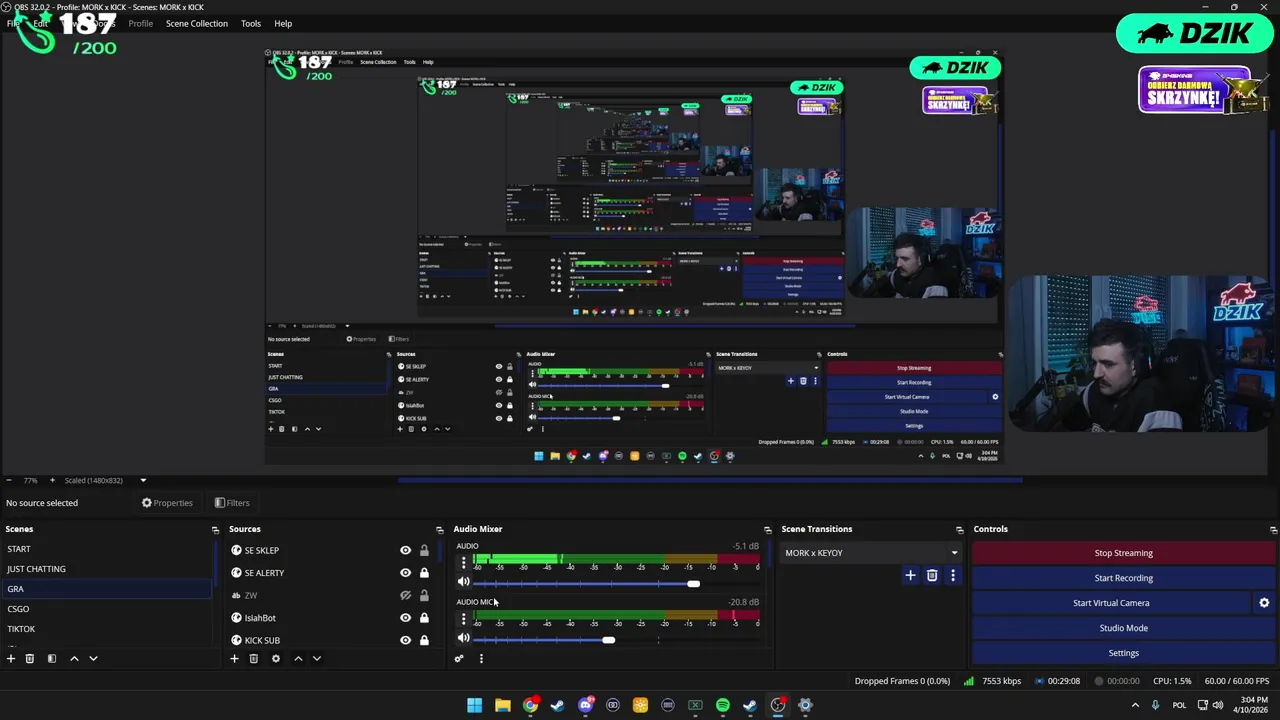
Task: Pop out the Scene Transitions dock
Action: pos(959,529)
